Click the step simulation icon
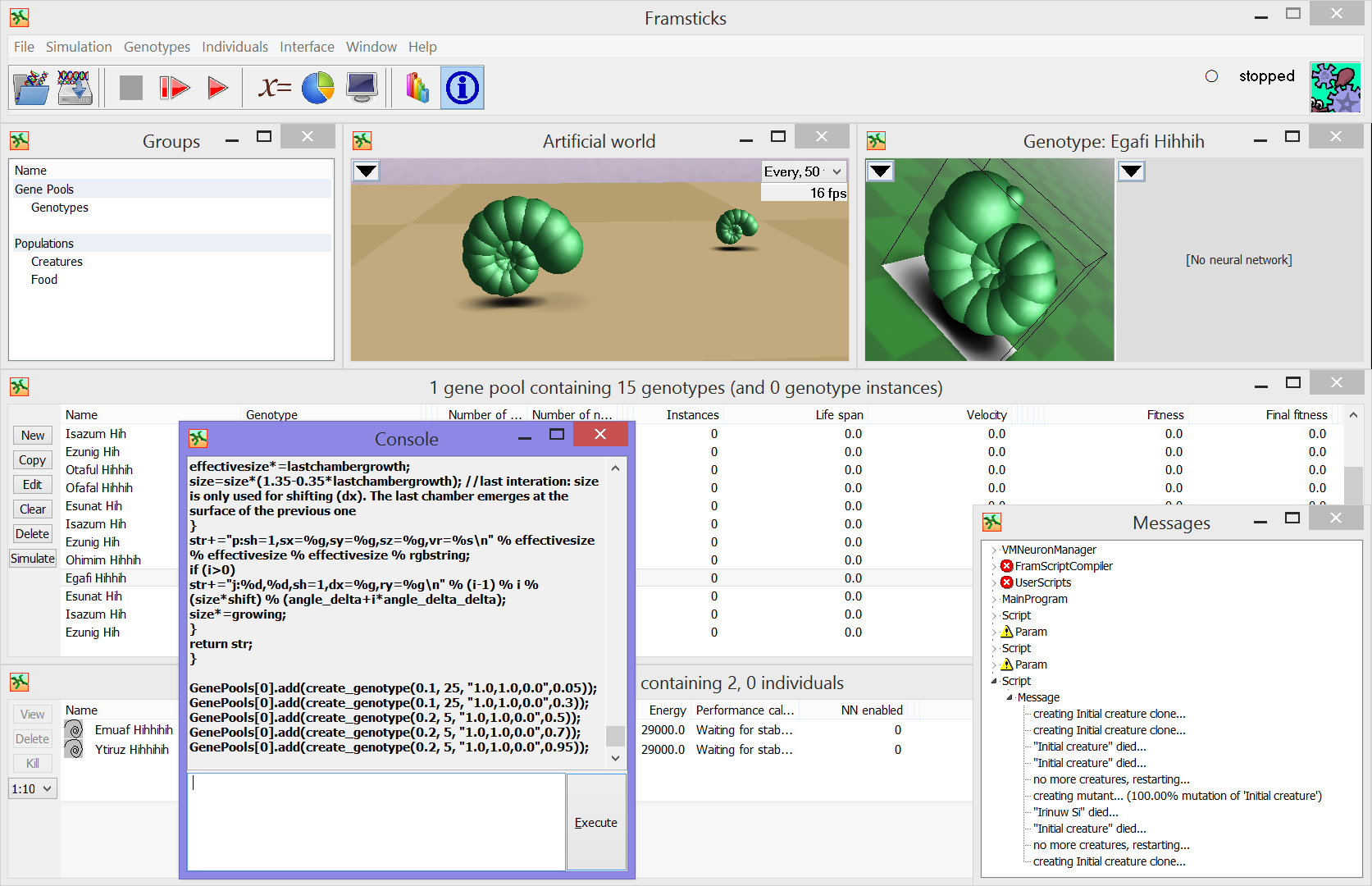1372x886 pixels. coord(174,88)
